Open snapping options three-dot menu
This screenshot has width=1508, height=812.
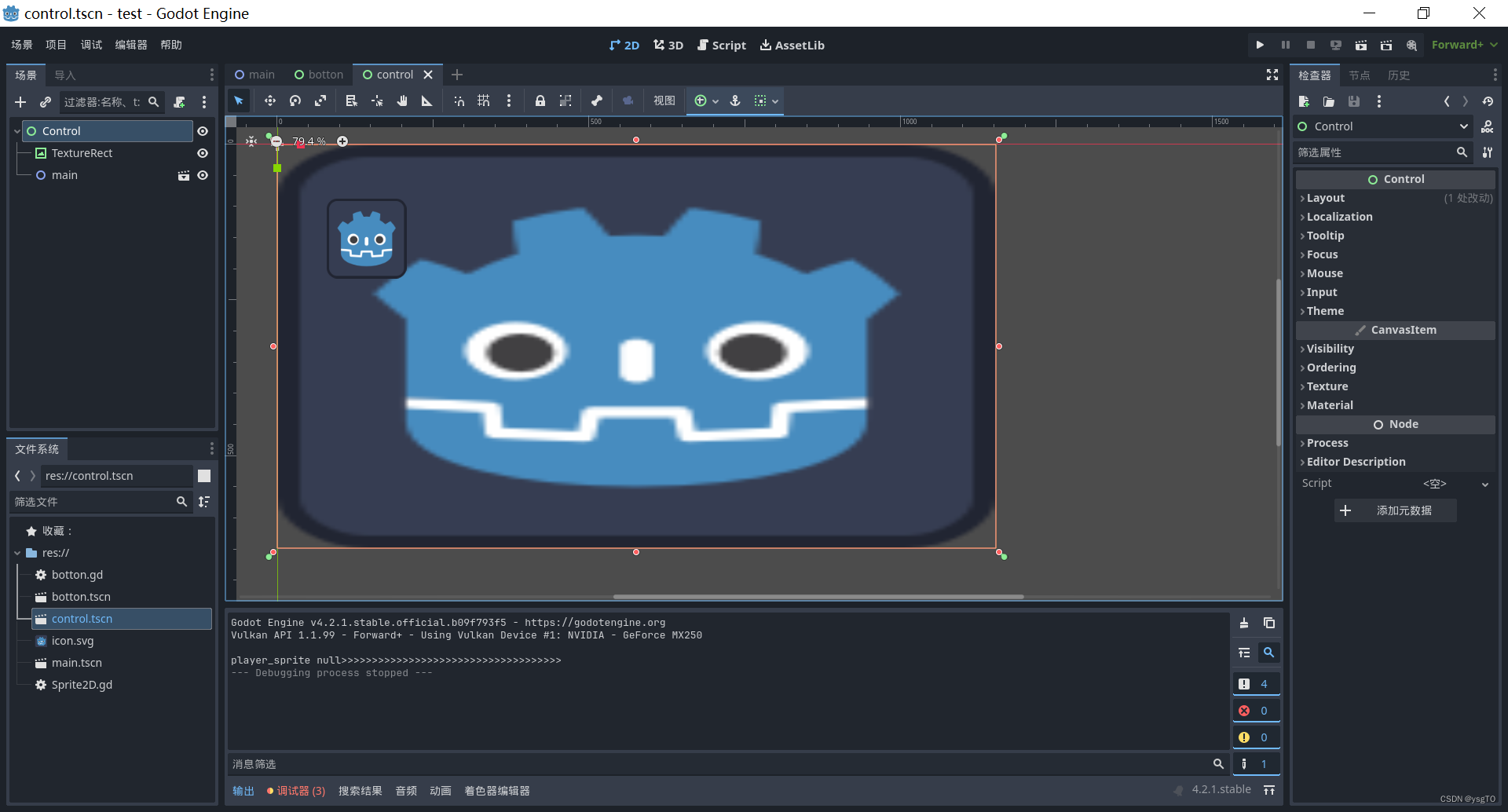coord(509,101)
